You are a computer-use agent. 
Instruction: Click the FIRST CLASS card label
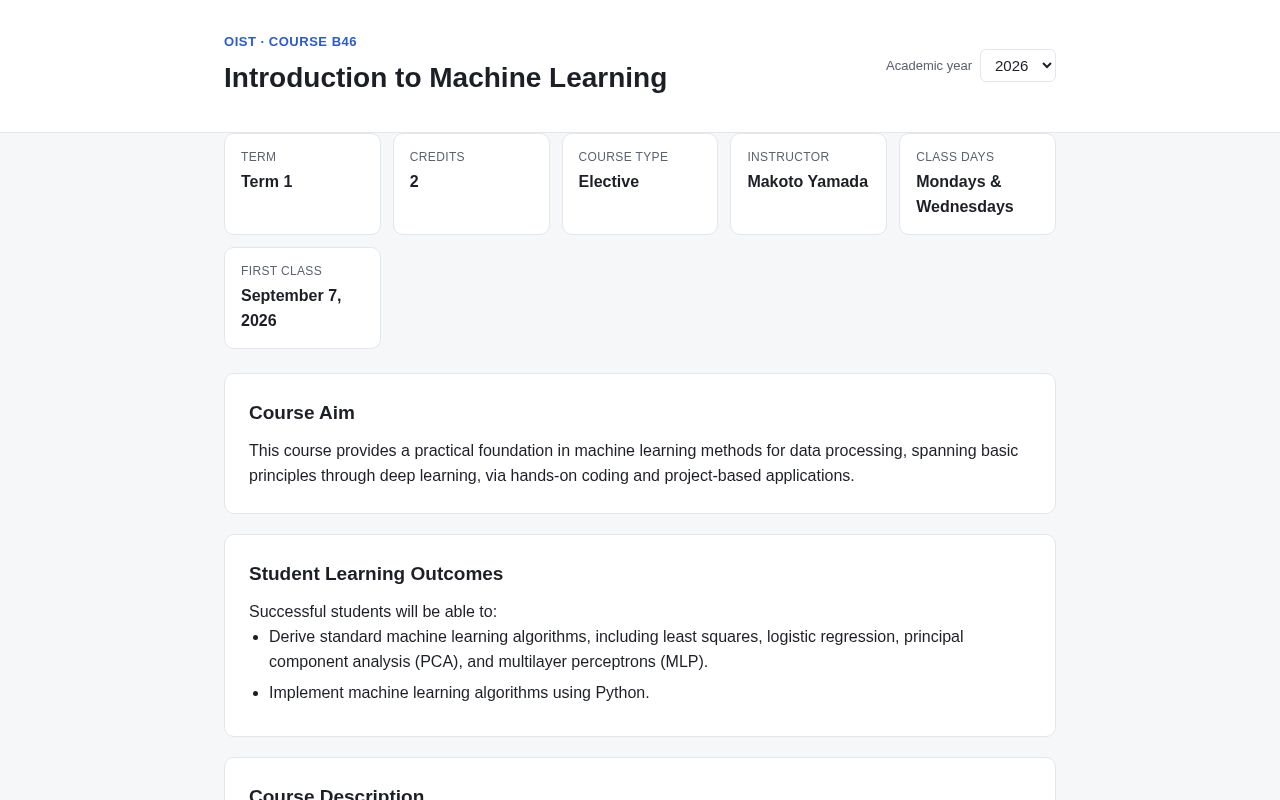[x=281, y=271]
